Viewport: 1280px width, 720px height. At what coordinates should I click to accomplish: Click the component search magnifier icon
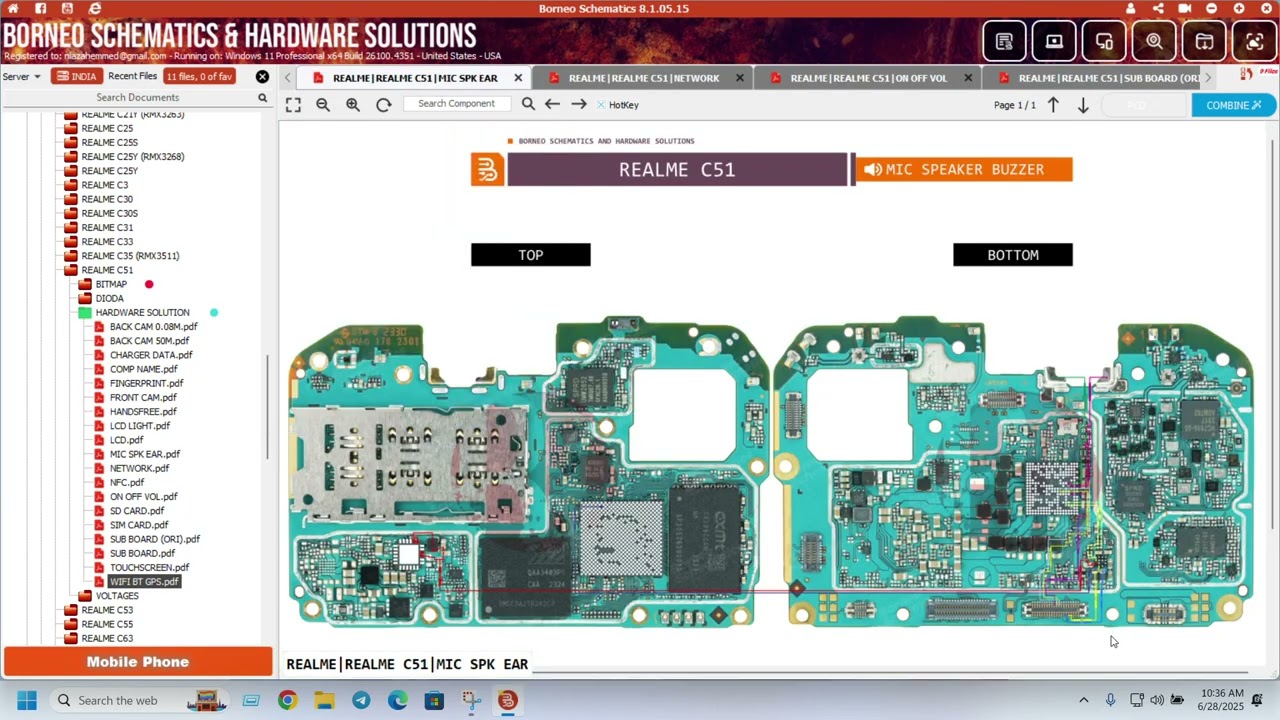pyautogui.click(x=528, y=104)
